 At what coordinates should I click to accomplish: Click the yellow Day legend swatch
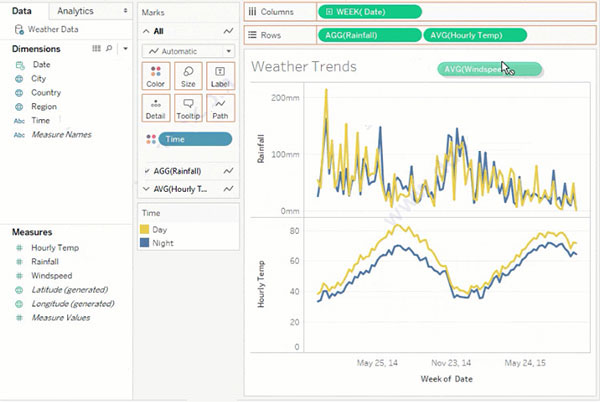coord(146,229)
